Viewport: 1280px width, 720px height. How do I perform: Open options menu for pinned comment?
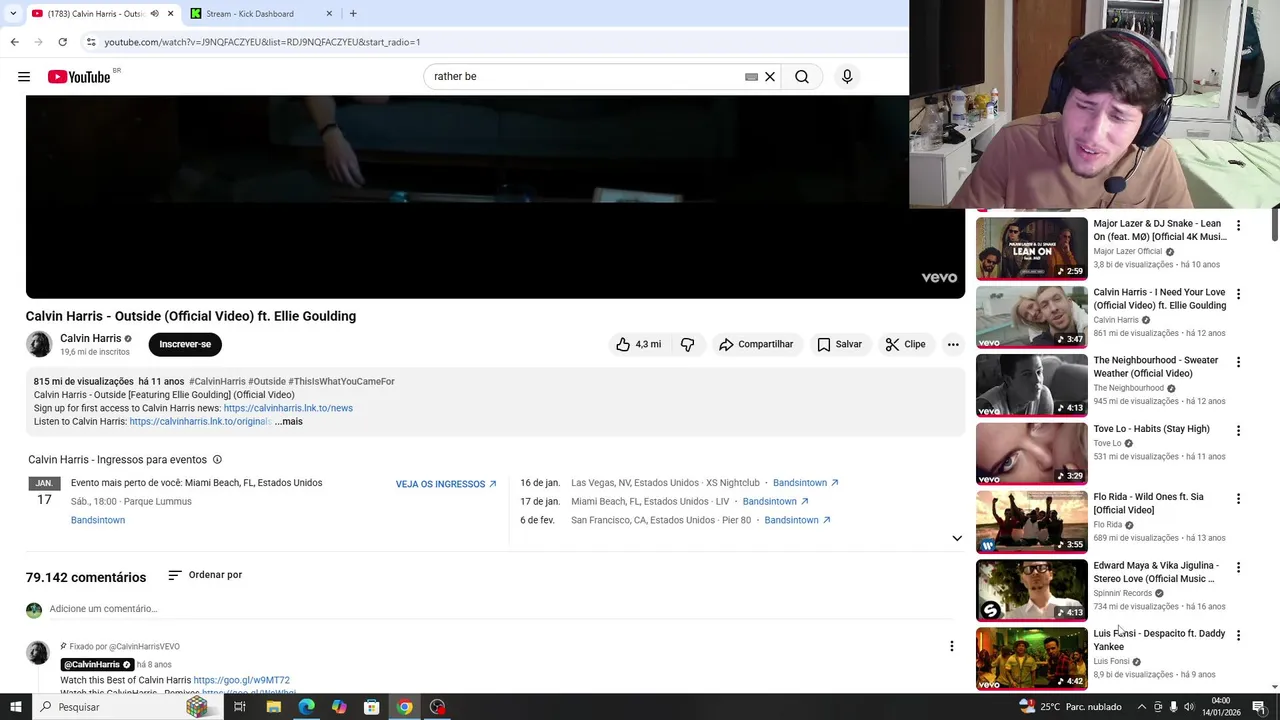click(952, 646)
